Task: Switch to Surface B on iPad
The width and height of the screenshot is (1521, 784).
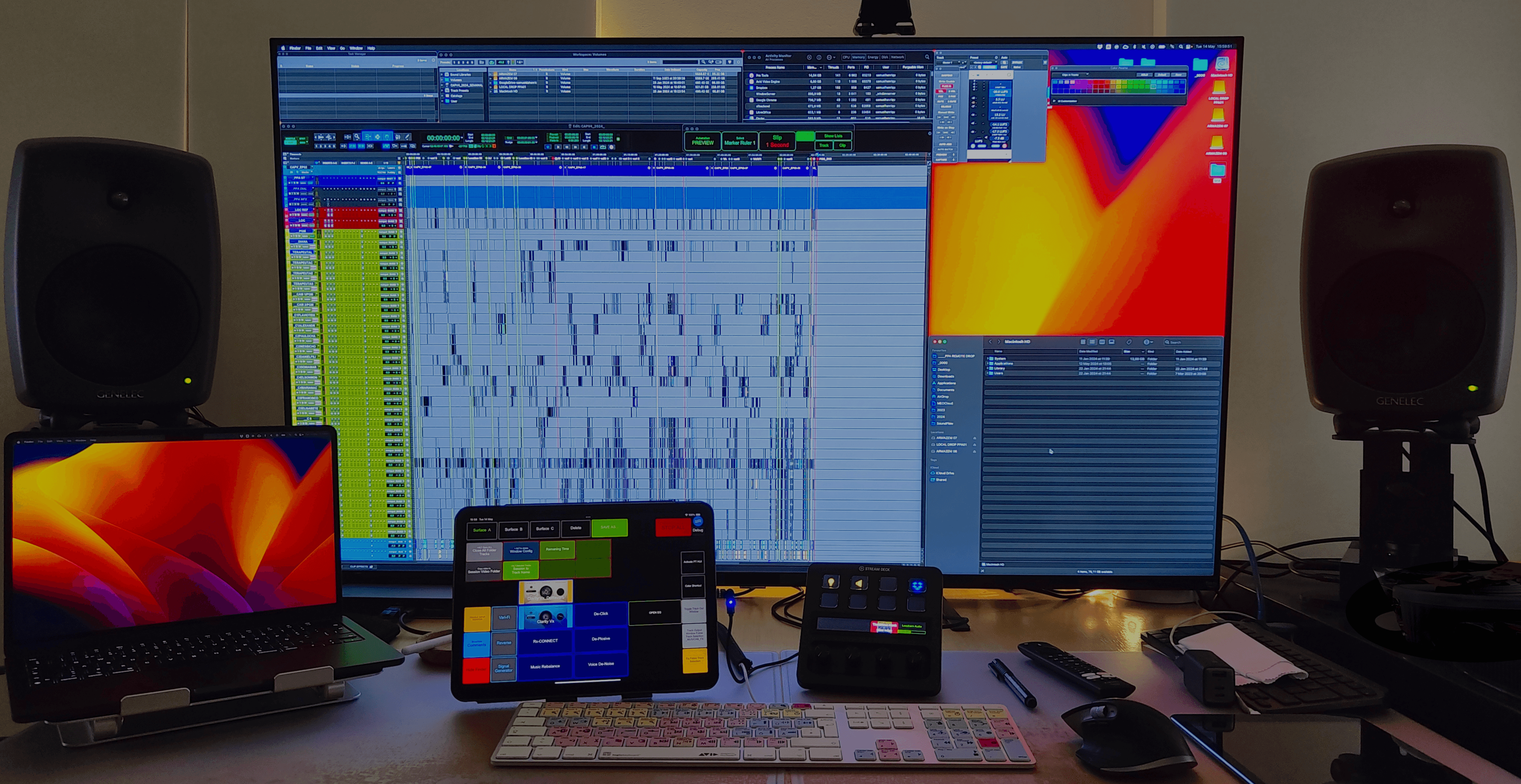Action: (x=514, y=529)
